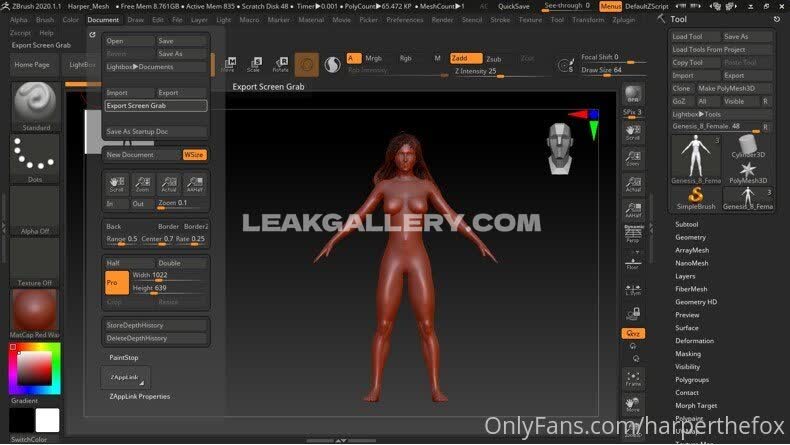
Task: Toggle the Mrgb channel
Action: [x=373, y=58]
